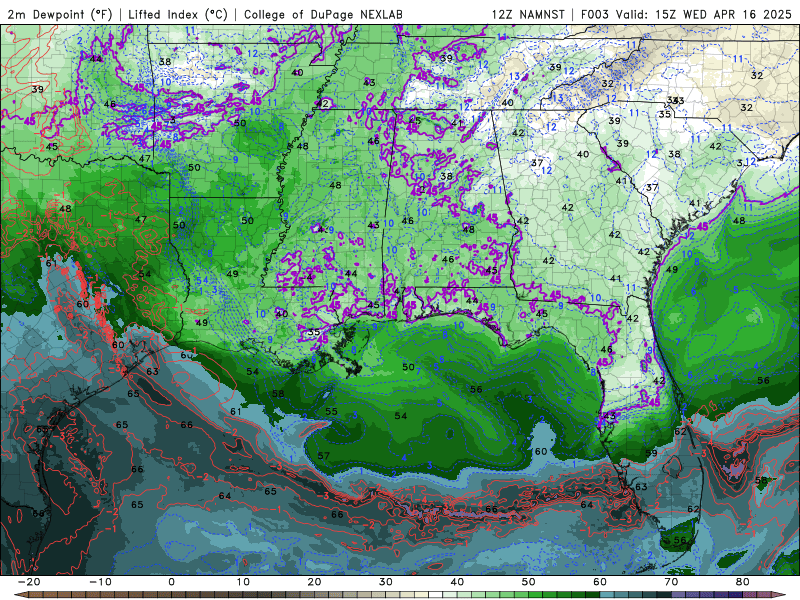The image size is (800, 600).
Task: Click the "2m Dewpoint (°F)" title text
Action: [x=60, y=14]
